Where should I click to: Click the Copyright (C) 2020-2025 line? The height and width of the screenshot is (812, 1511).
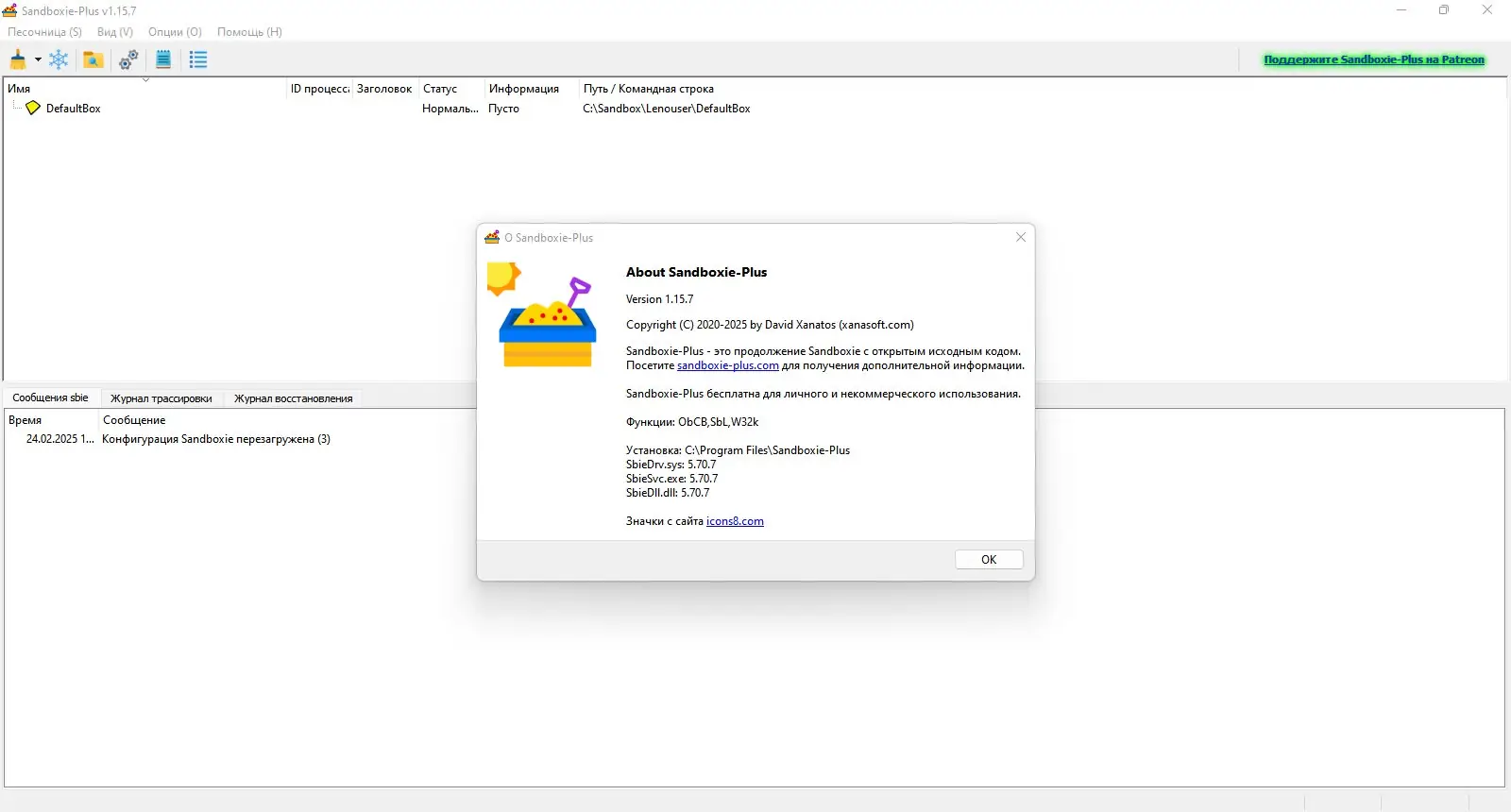[770, 325]
